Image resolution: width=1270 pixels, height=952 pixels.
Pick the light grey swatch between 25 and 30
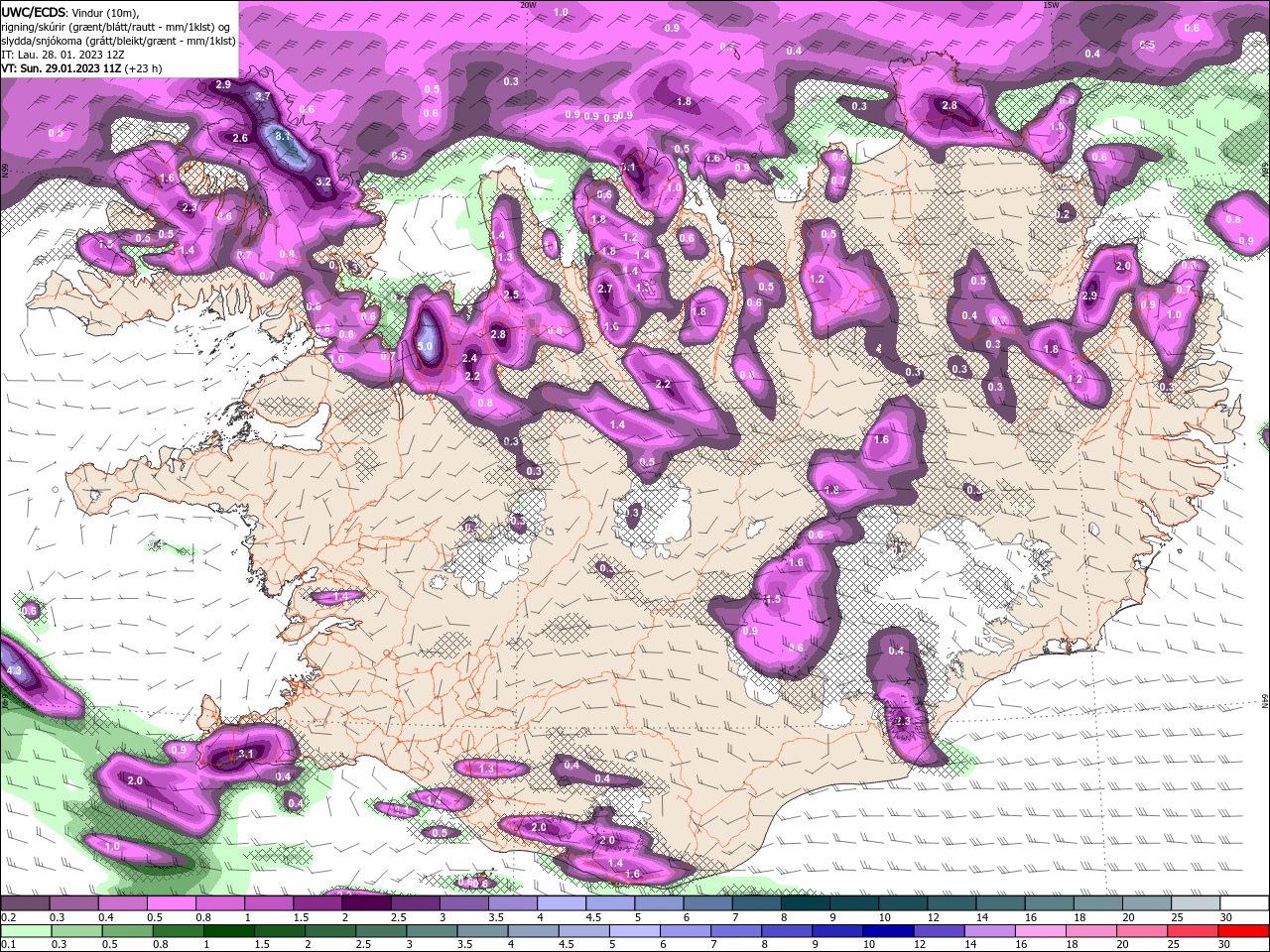(1195, 903)
